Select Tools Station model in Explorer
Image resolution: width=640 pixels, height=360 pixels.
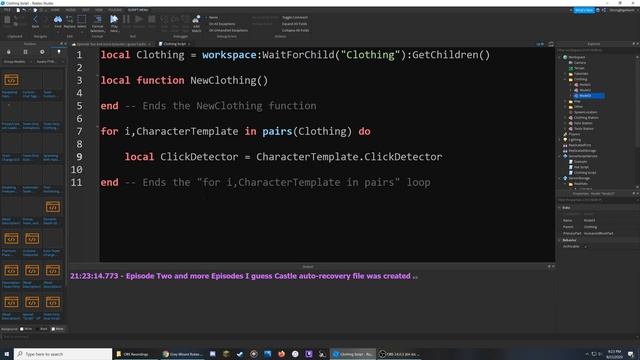(584, 129)
